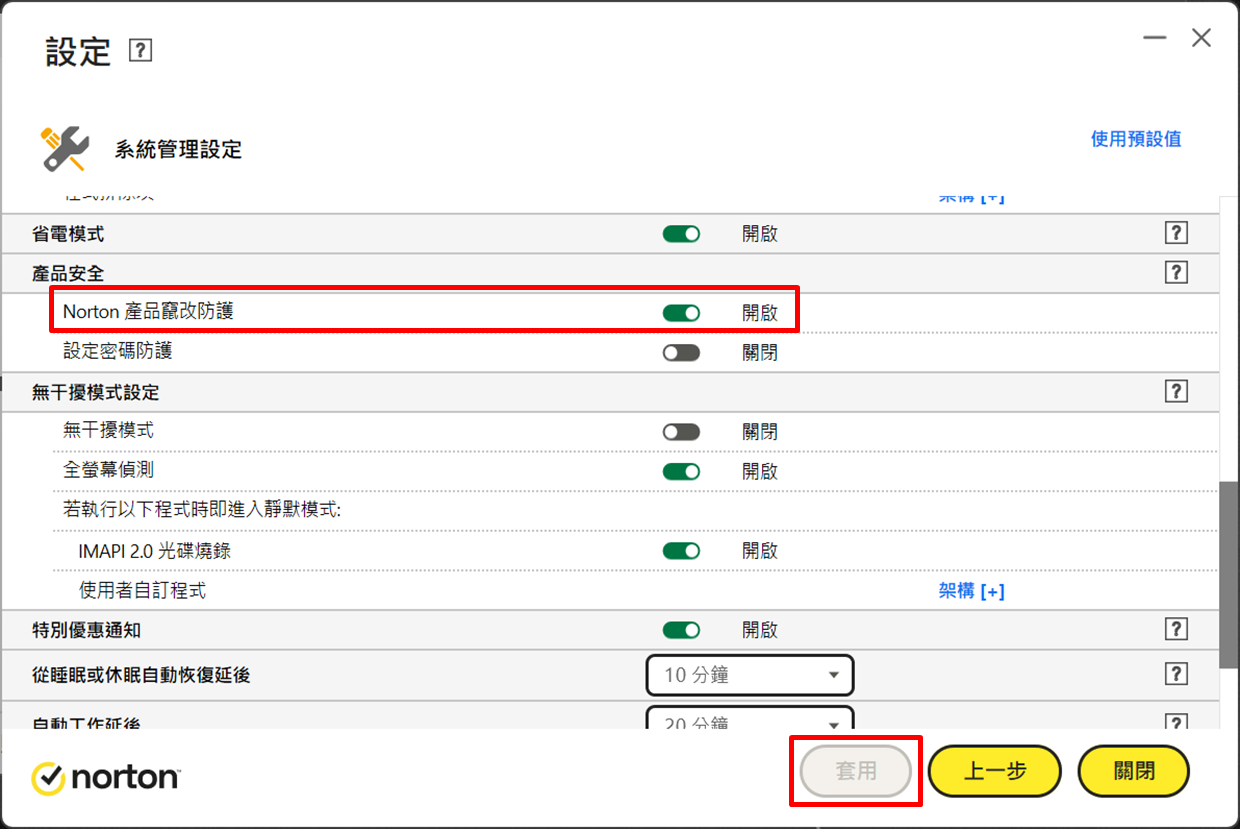Turn off 省電模式 toggle
The image size is (1240, 829).
[x=681, y=234]
